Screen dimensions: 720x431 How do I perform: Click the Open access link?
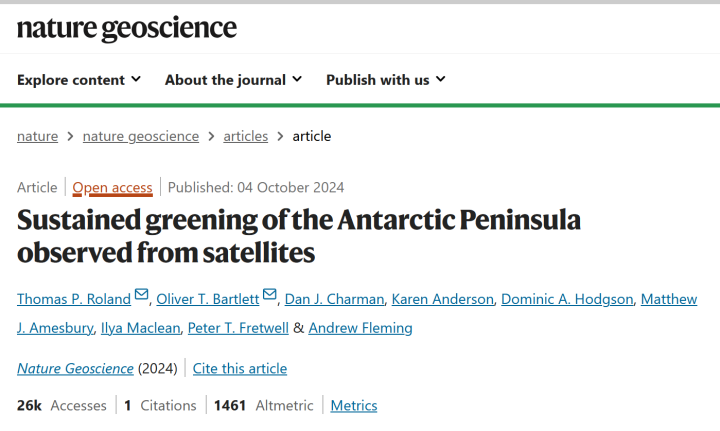pos(112,188)
